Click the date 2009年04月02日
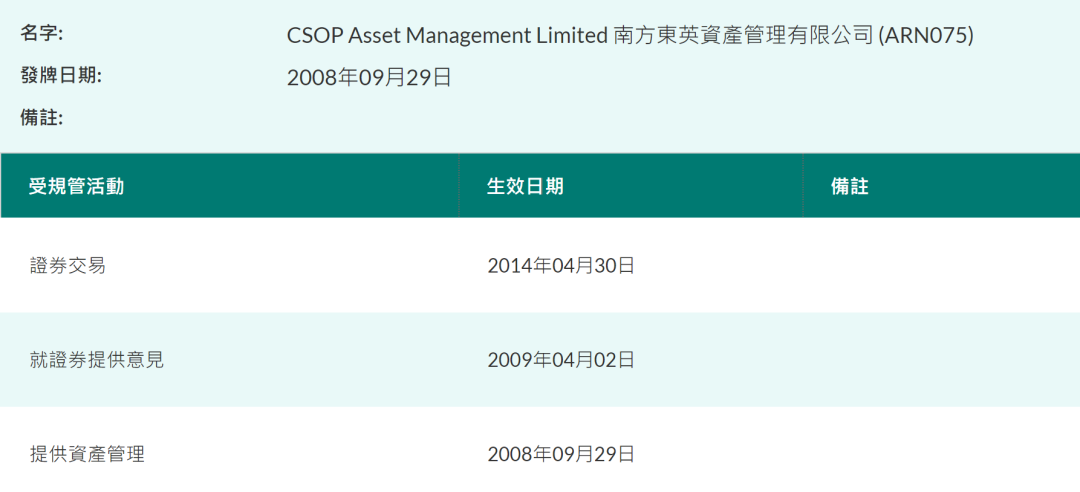This screenshot has width=1080, height=492. (x=561, y=360)
